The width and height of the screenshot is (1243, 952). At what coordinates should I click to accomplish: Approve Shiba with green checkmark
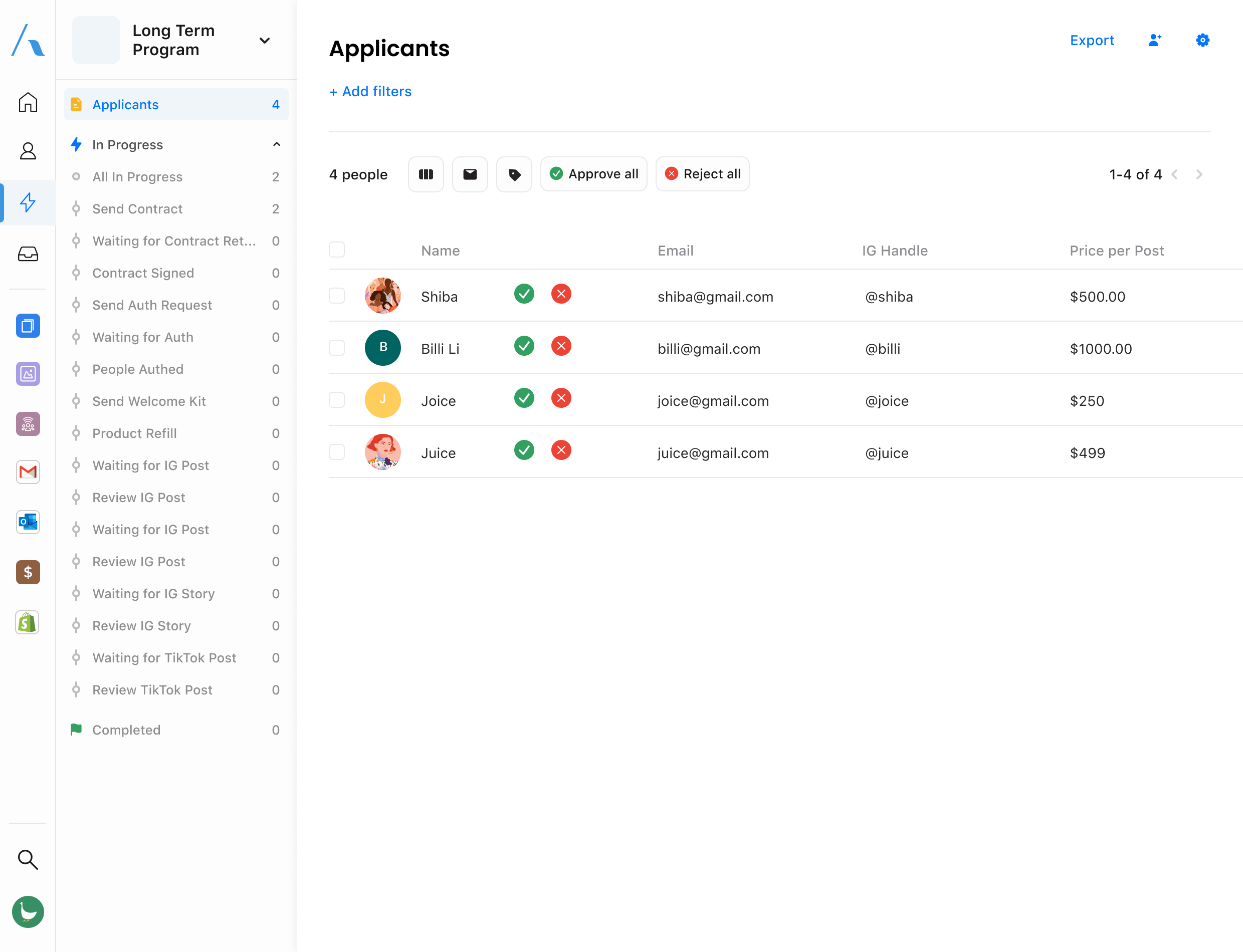coord(524,294)
